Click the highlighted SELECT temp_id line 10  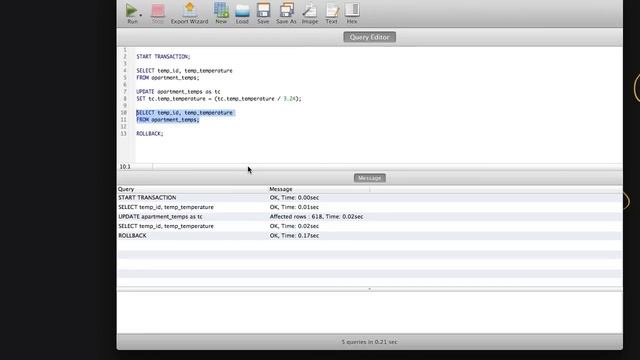[x=185, y=113]
